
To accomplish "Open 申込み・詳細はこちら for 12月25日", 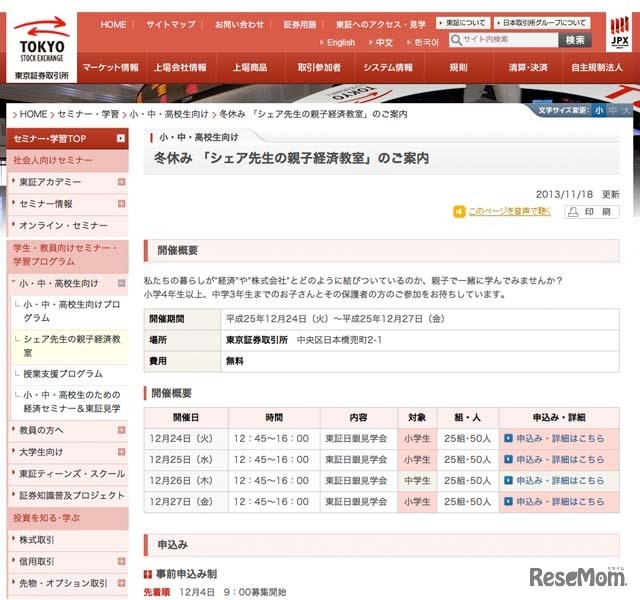I will point(560,459).
